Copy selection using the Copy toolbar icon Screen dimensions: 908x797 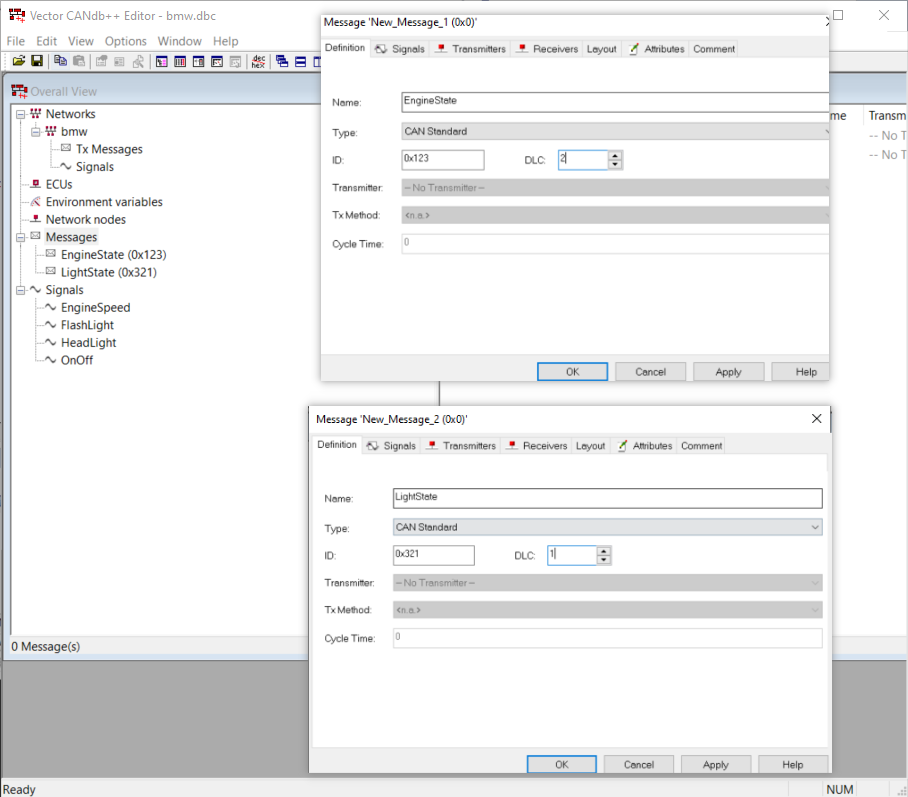point(60,62)
